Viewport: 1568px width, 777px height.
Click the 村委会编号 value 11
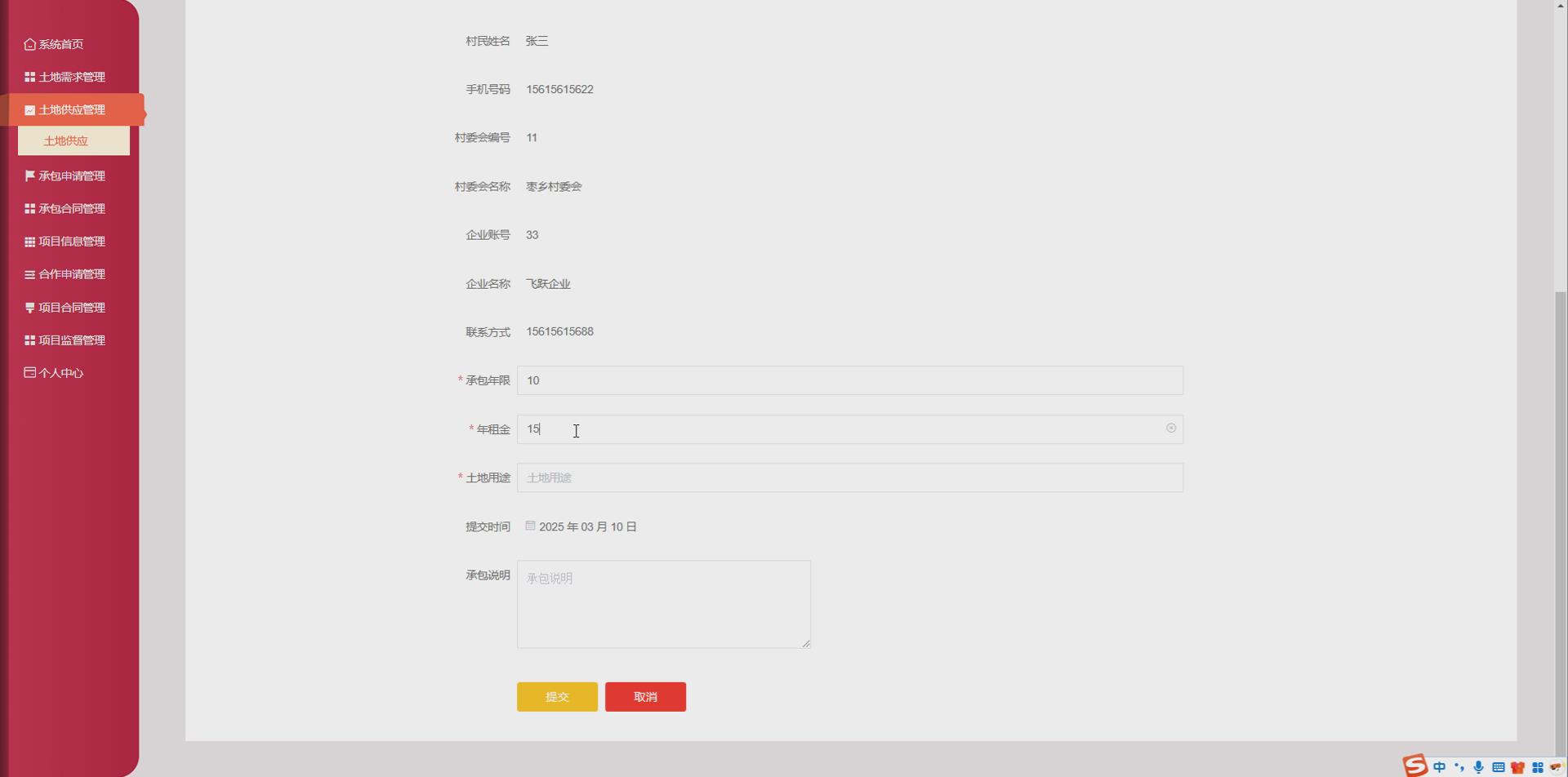[x=532, y=138]
